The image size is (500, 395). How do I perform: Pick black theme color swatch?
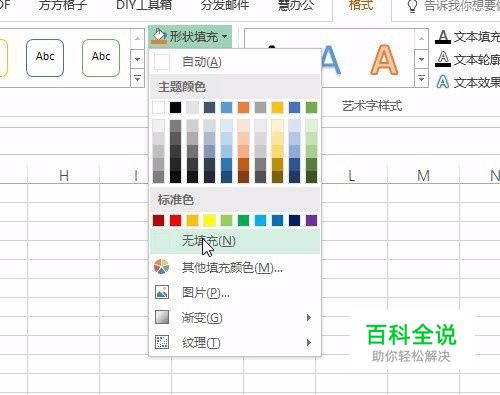pyautogui.click(x=176, y=108)
